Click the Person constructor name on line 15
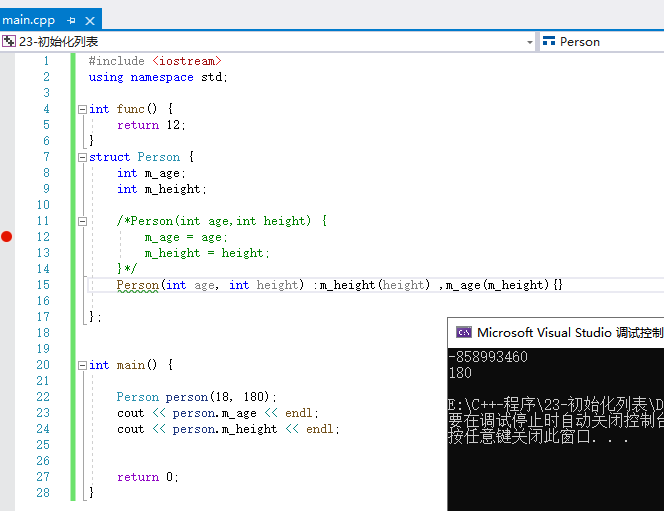This screenshot has width=664, height=511. (138, 285)
